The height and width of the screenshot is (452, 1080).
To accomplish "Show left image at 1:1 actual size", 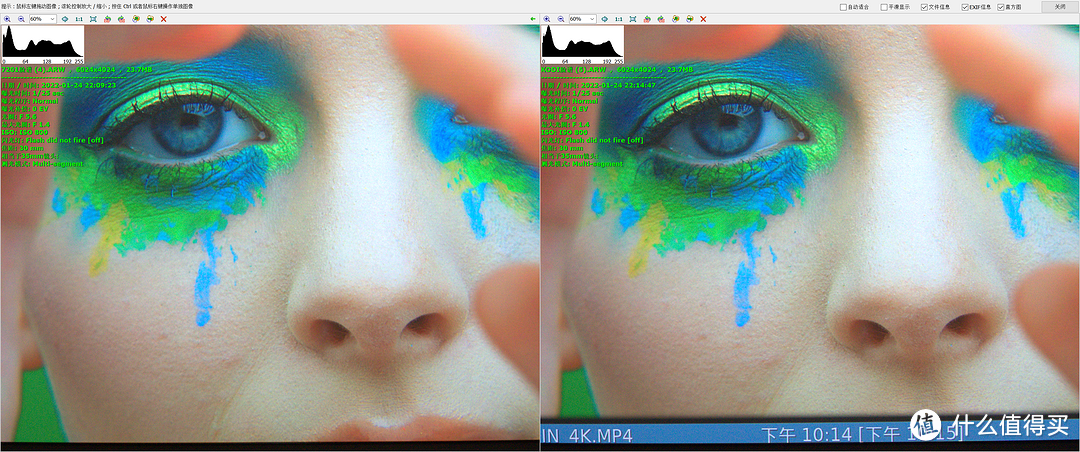I will pyautogui.click(x=79, y=19).
